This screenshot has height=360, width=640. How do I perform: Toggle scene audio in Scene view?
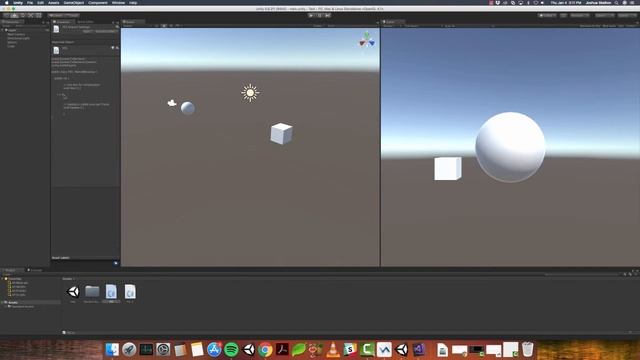pyautogui.click(x=171, y=26)
